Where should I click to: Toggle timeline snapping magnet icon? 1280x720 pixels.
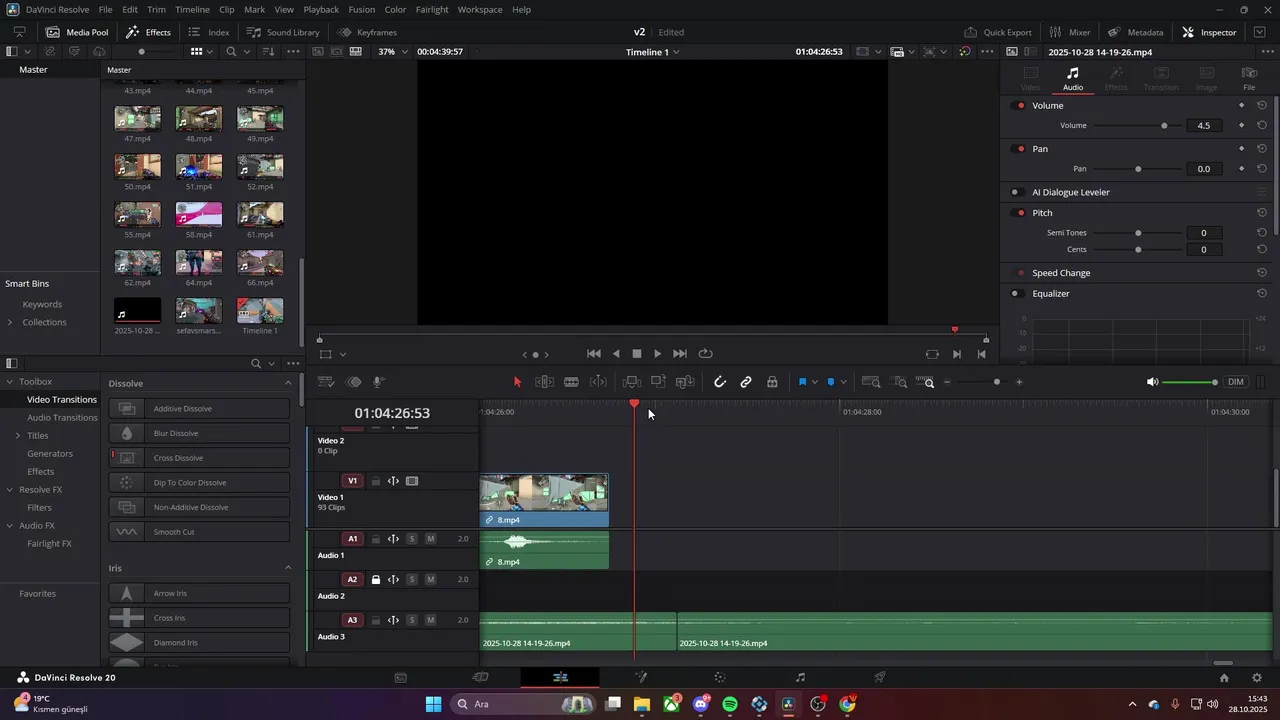719,382
